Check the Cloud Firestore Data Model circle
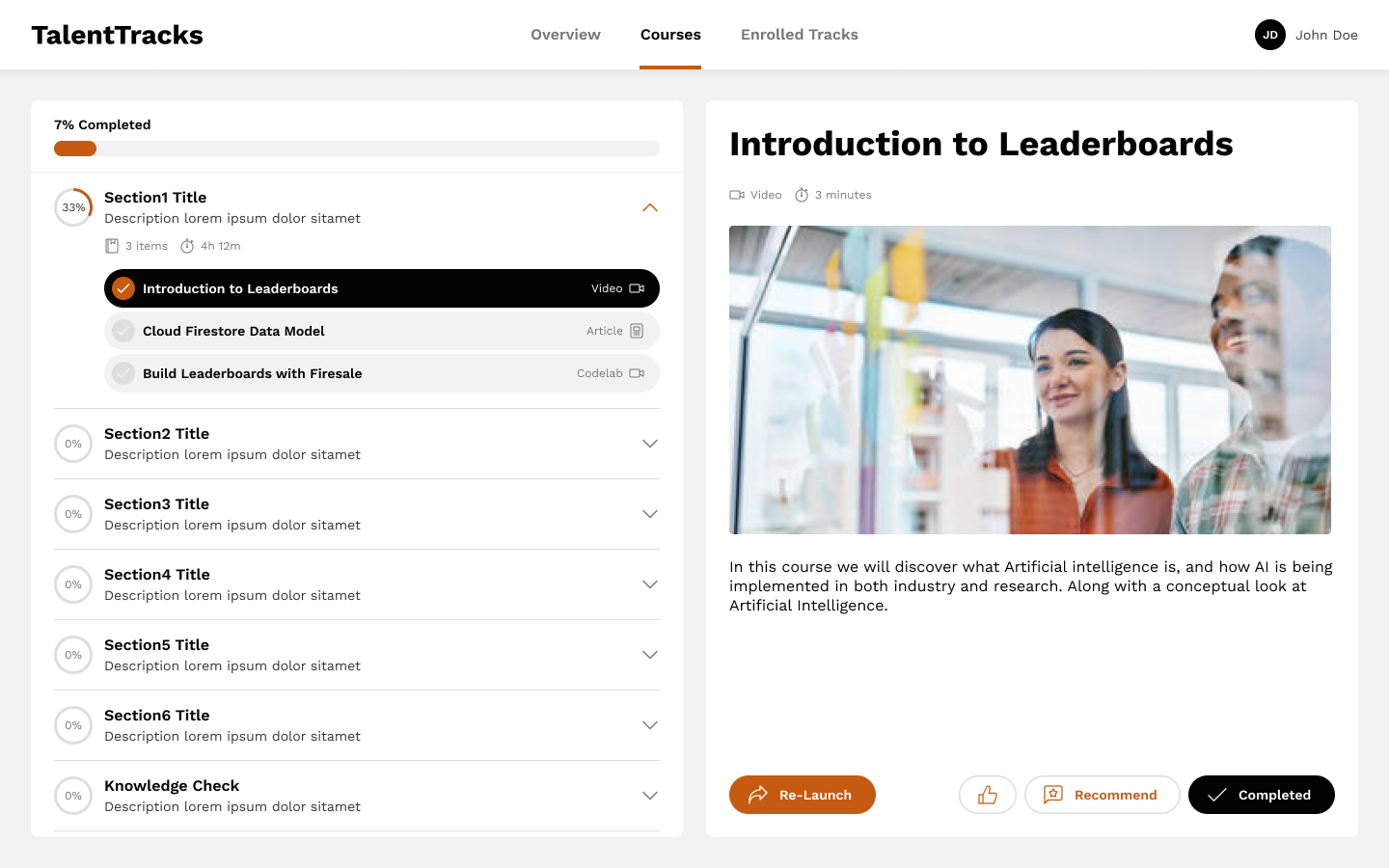This screenshot has width=1389, height=868. tap(123, 331)
